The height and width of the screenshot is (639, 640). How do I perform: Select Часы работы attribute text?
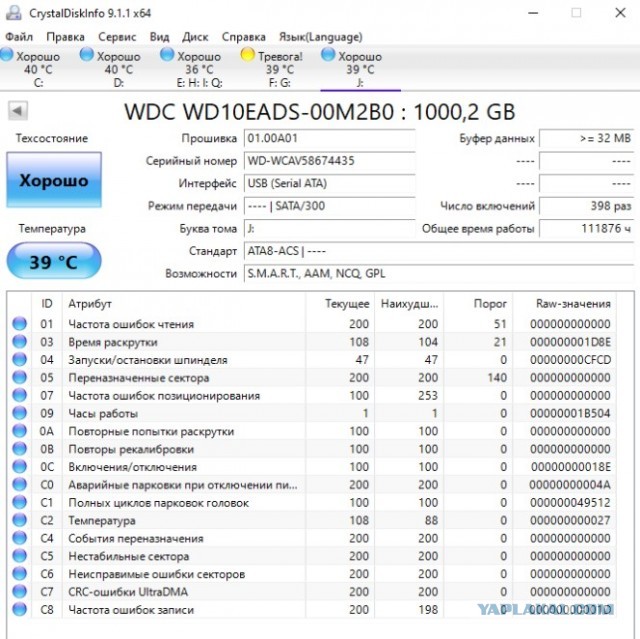(103, 413)
